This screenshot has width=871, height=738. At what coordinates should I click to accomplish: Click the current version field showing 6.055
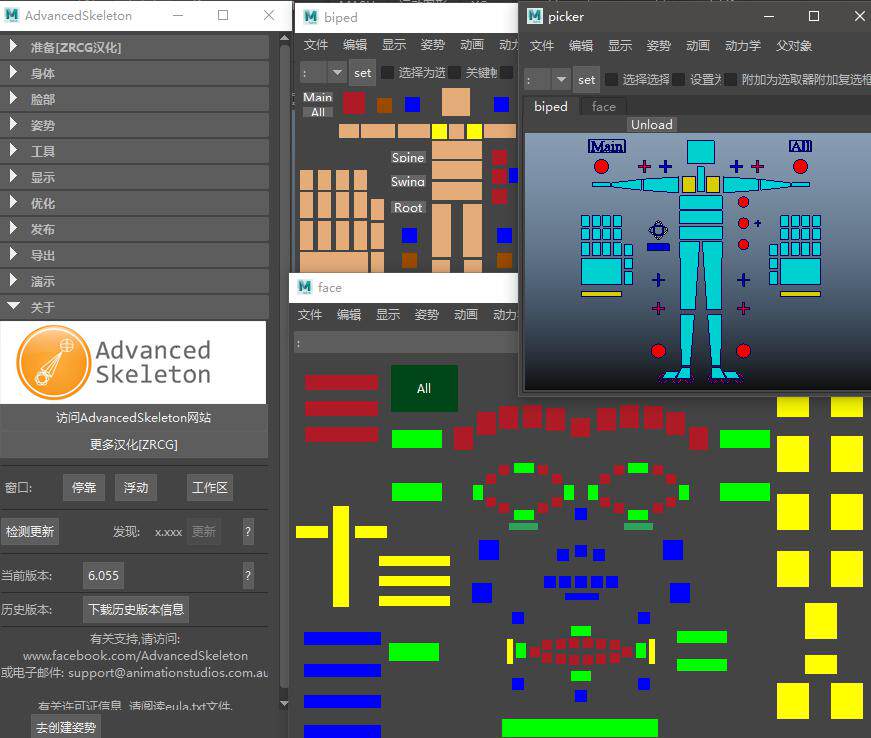point(103,575)
